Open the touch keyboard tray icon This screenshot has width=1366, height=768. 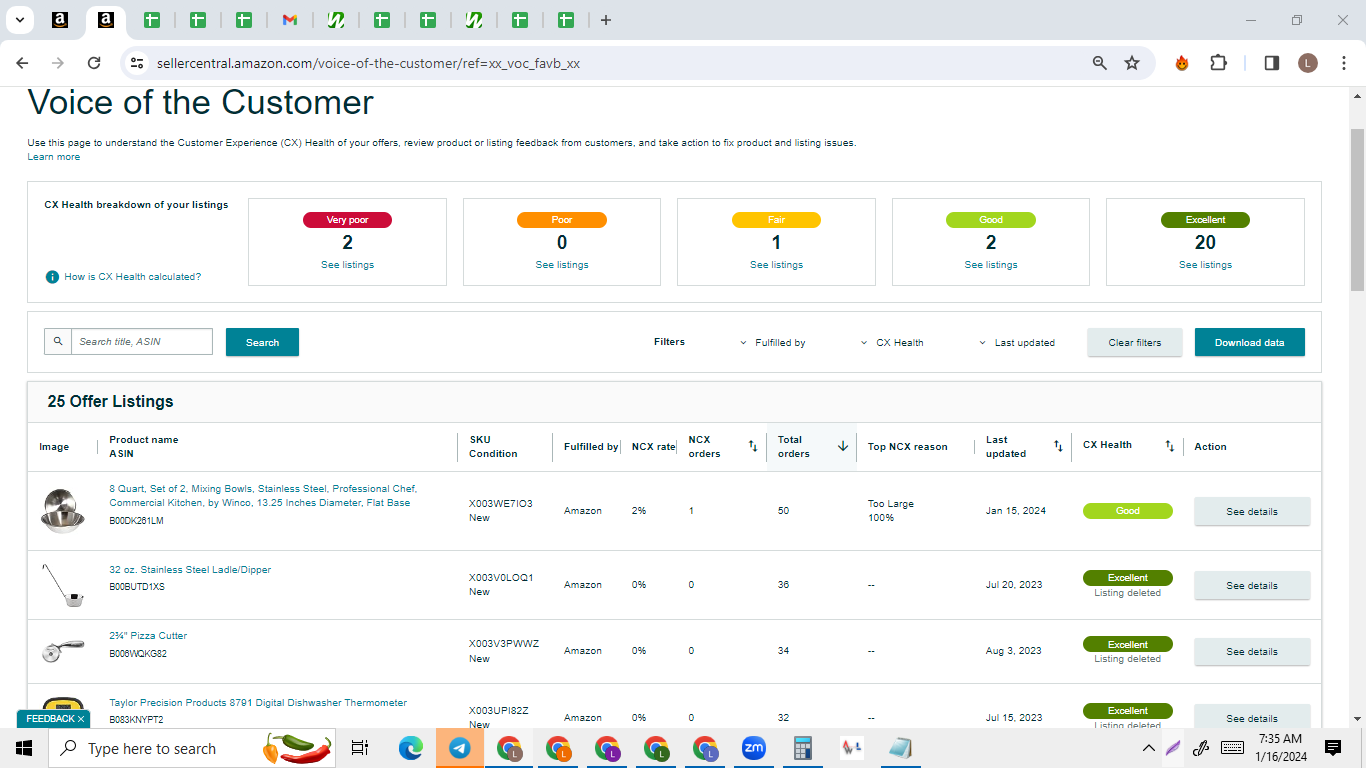[1232, 748]
